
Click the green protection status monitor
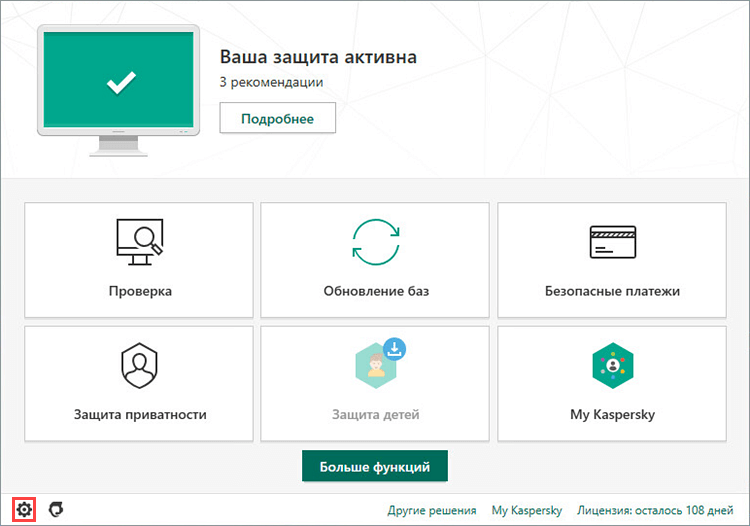[119, 90]
